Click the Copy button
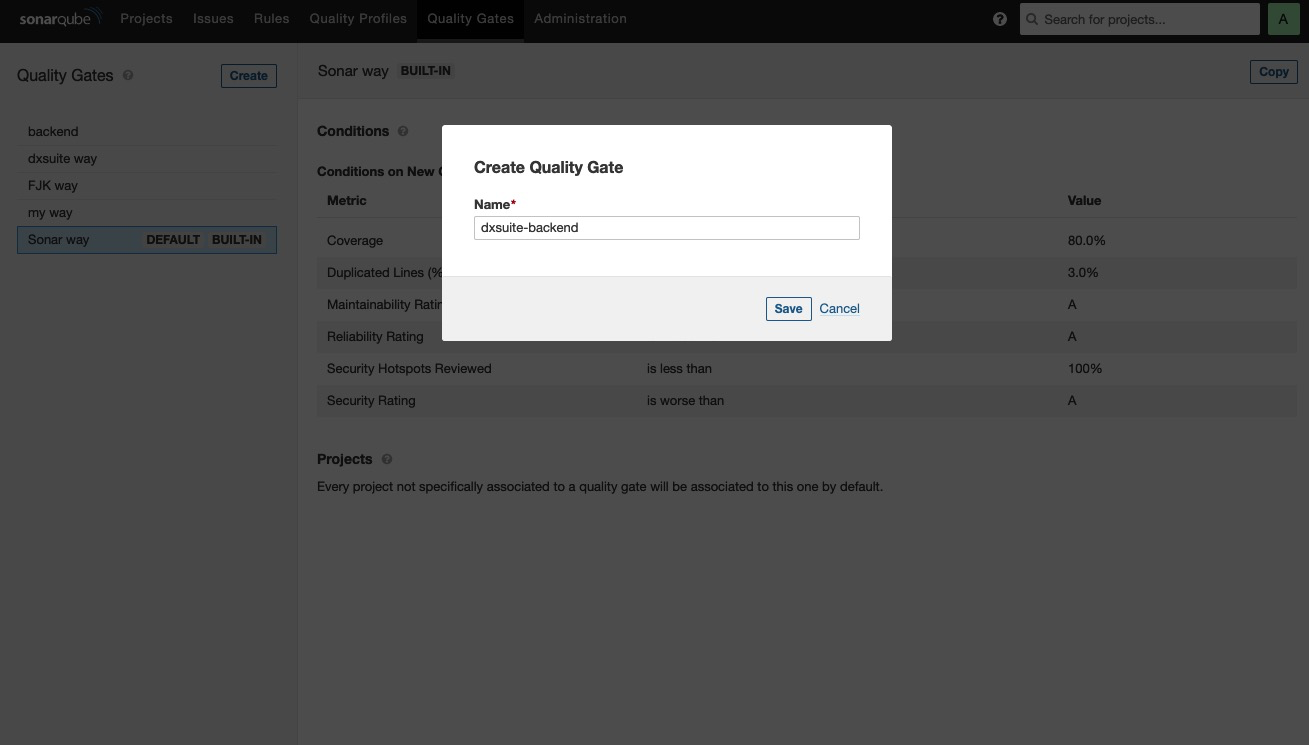 pyautogui.click(x=1273, y=71)
